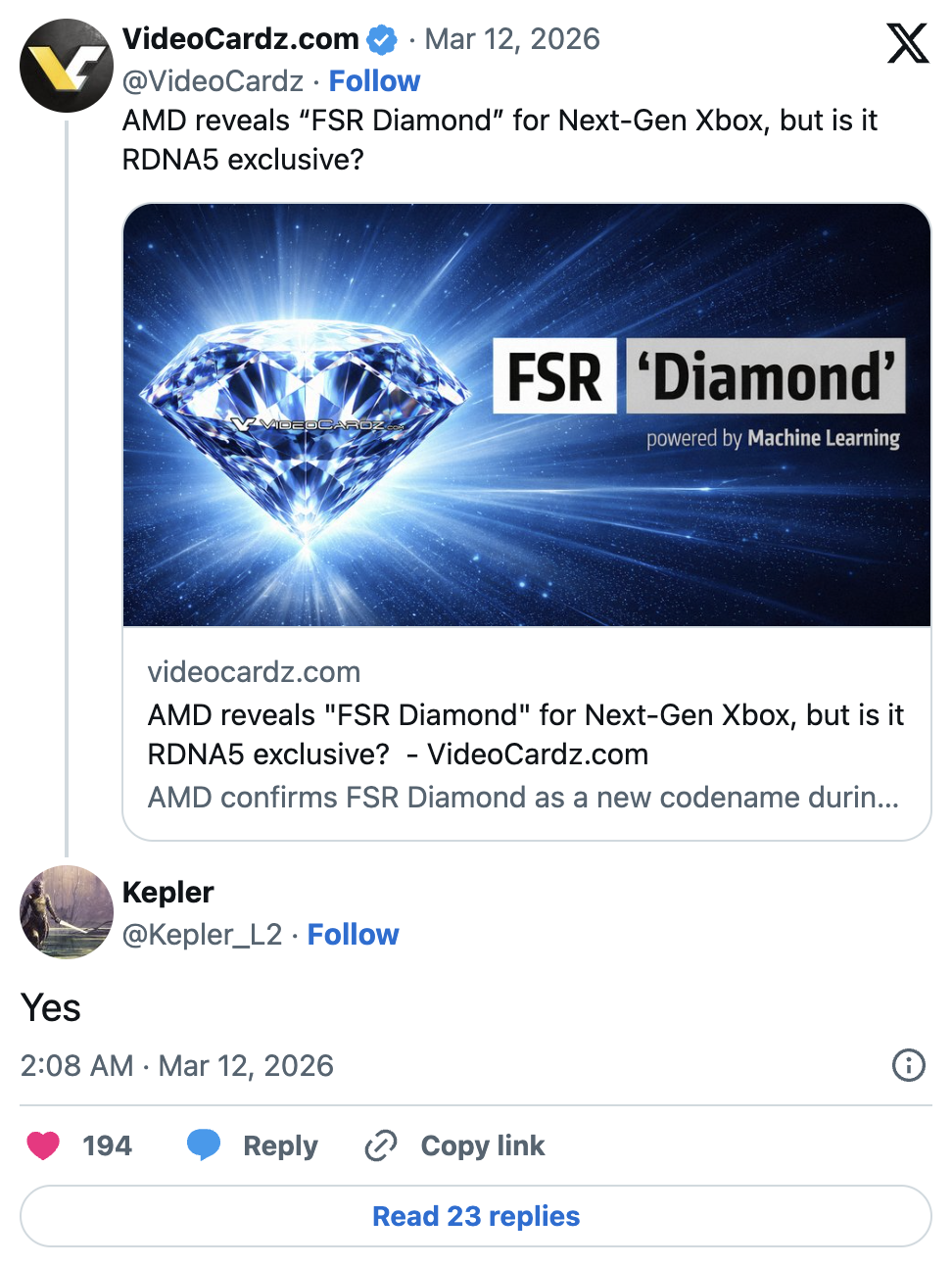Follow the @VideoCardz account
952x1266 pixels.
pyautogui.click(x=374, y=81)
